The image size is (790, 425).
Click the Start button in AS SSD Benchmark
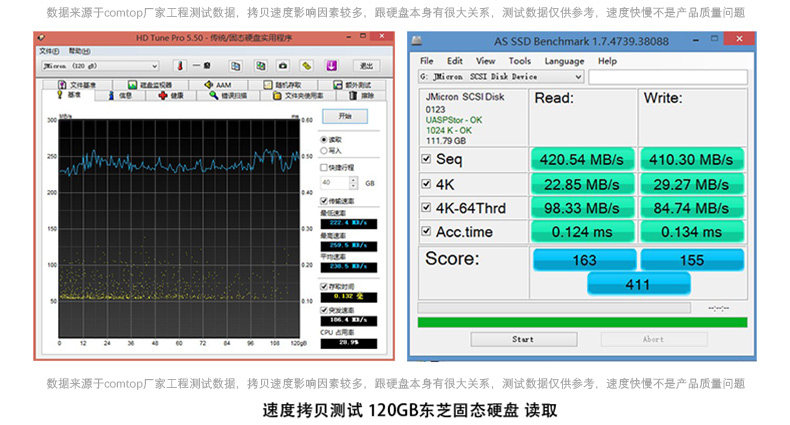coord(523,339)
